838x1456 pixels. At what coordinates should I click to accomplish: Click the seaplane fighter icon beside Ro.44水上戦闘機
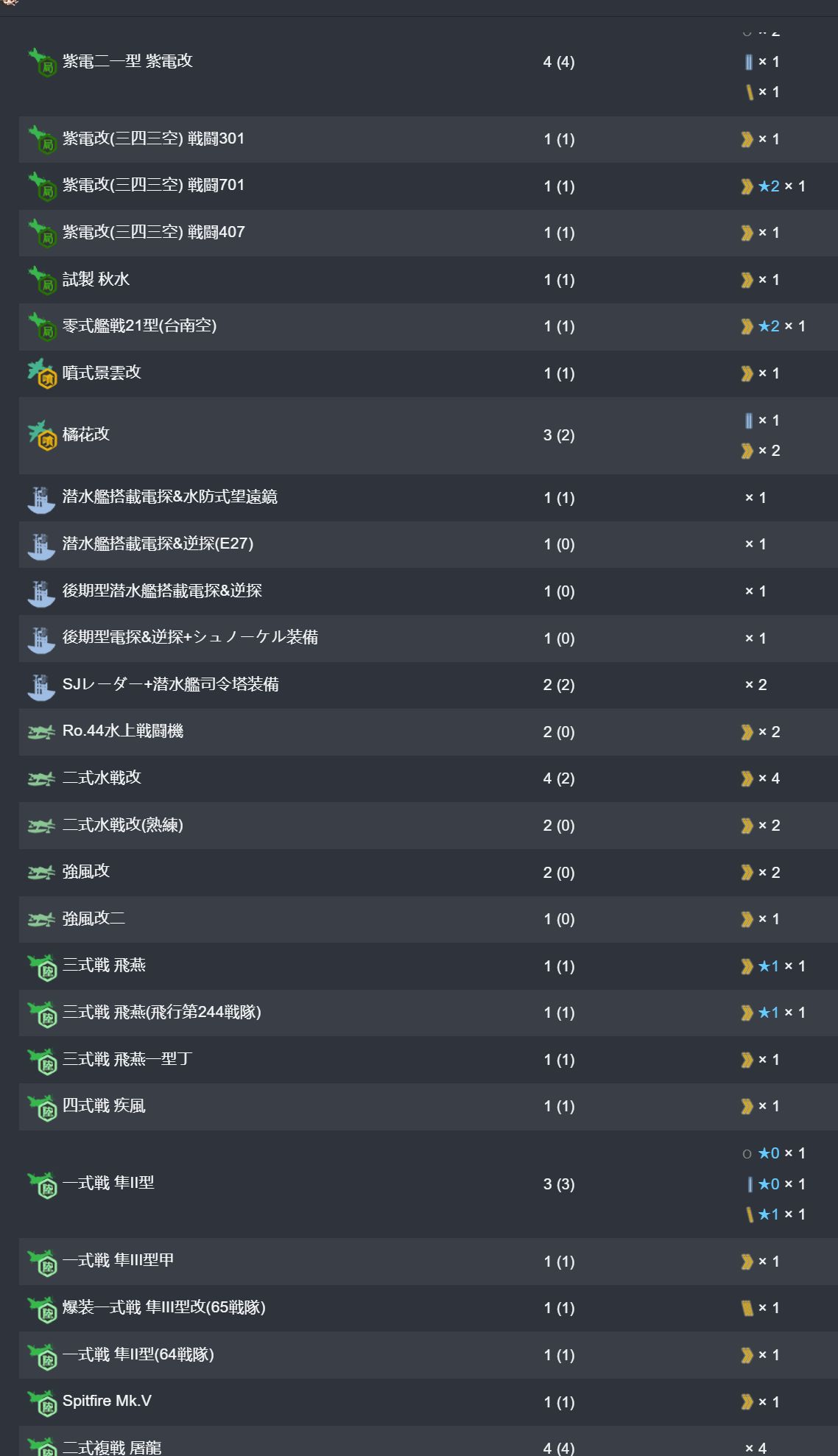41,732
